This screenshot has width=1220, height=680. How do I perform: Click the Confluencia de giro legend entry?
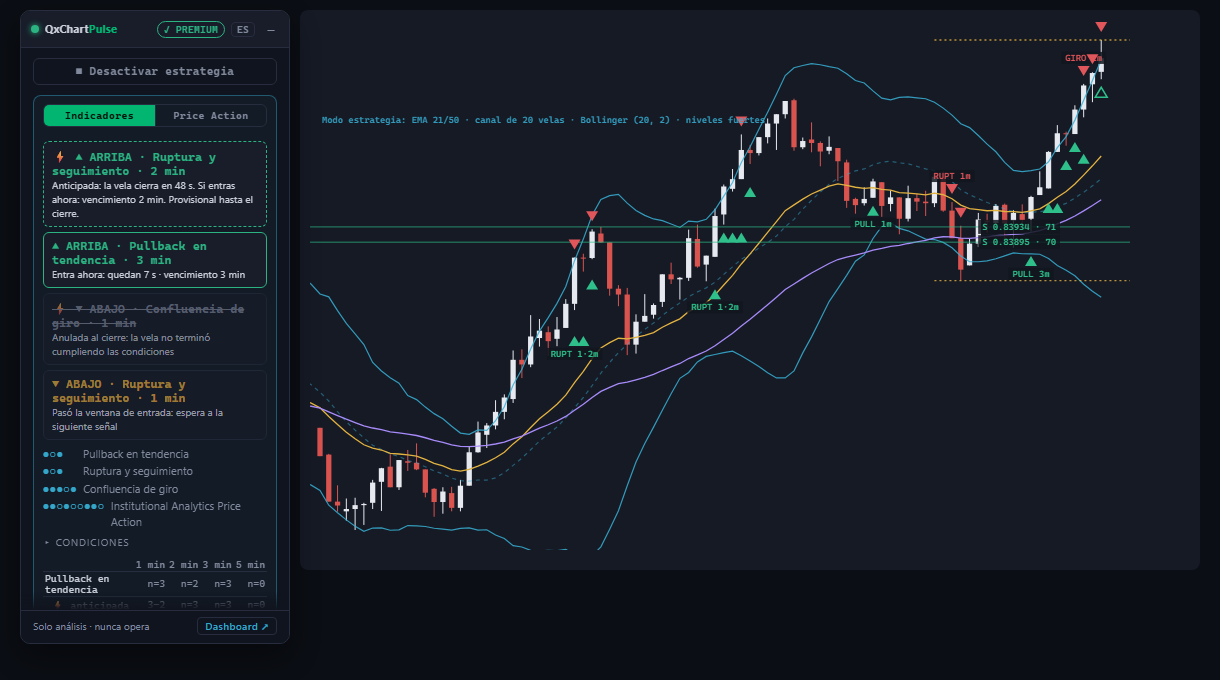coord(131,489)
